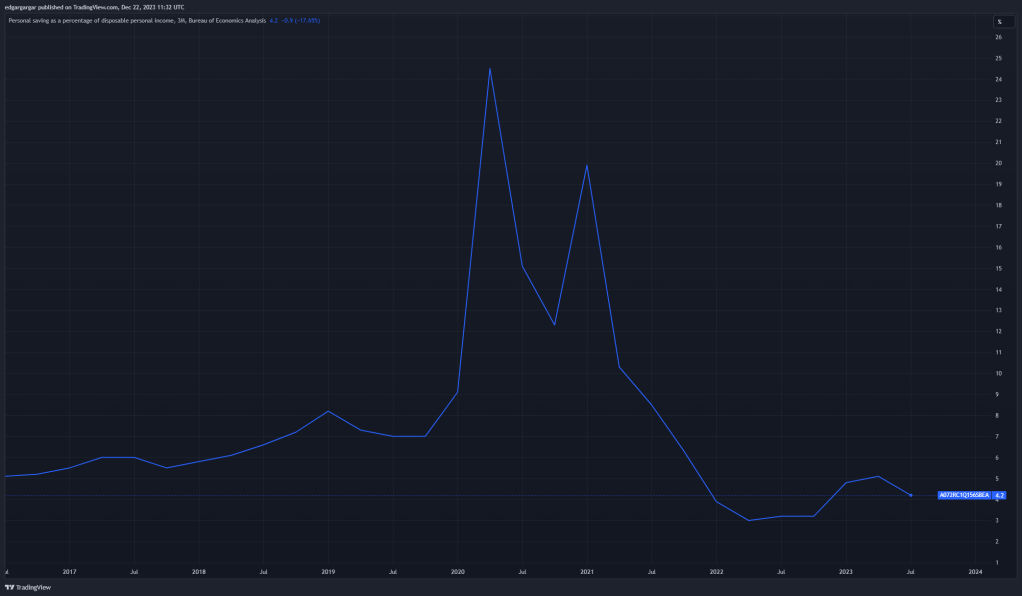Click the 2022 label on the time axis
This screenshot has height=596, width=1022.
(716, 572)
